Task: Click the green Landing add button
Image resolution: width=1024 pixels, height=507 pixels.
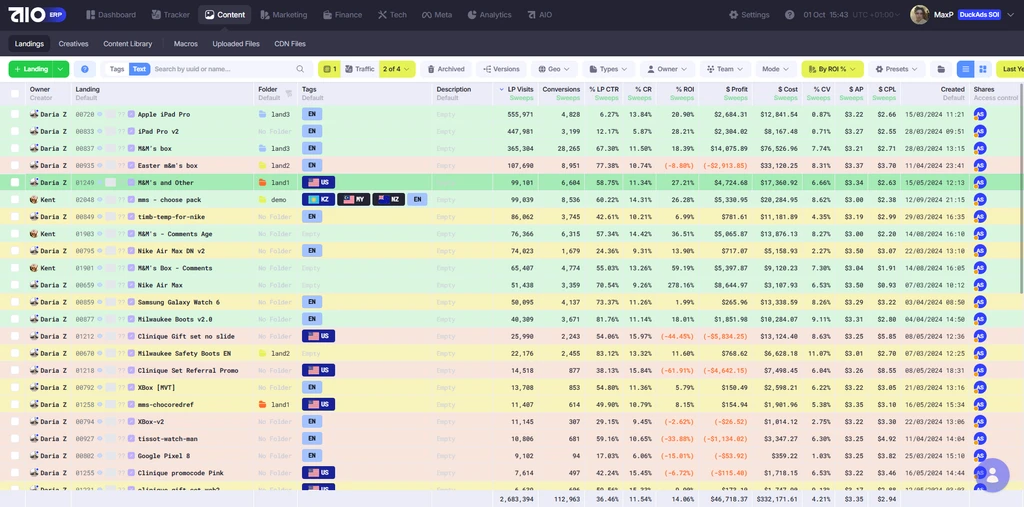Action: [x=31, y=69]
